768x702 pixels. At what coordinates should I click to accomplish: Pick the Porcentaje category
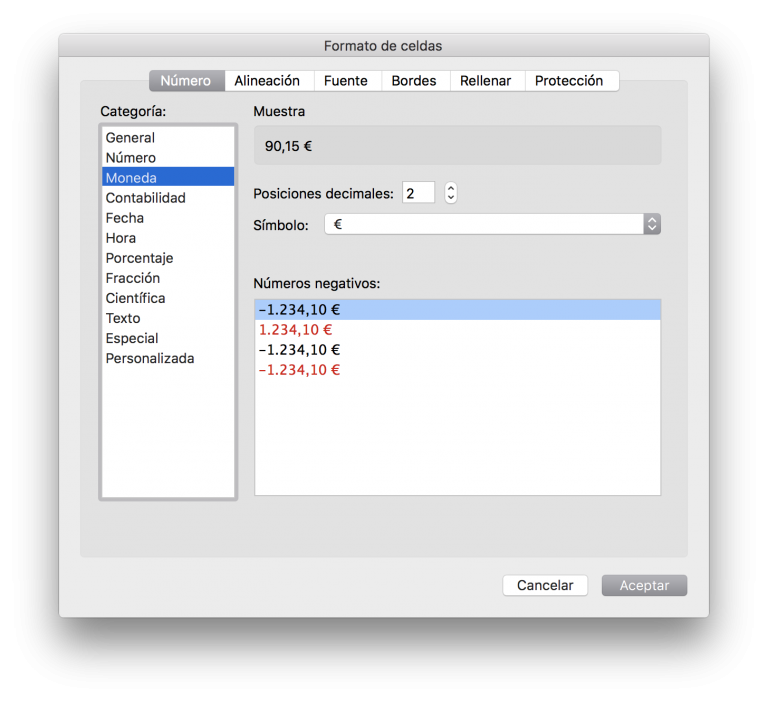point(168,258)
